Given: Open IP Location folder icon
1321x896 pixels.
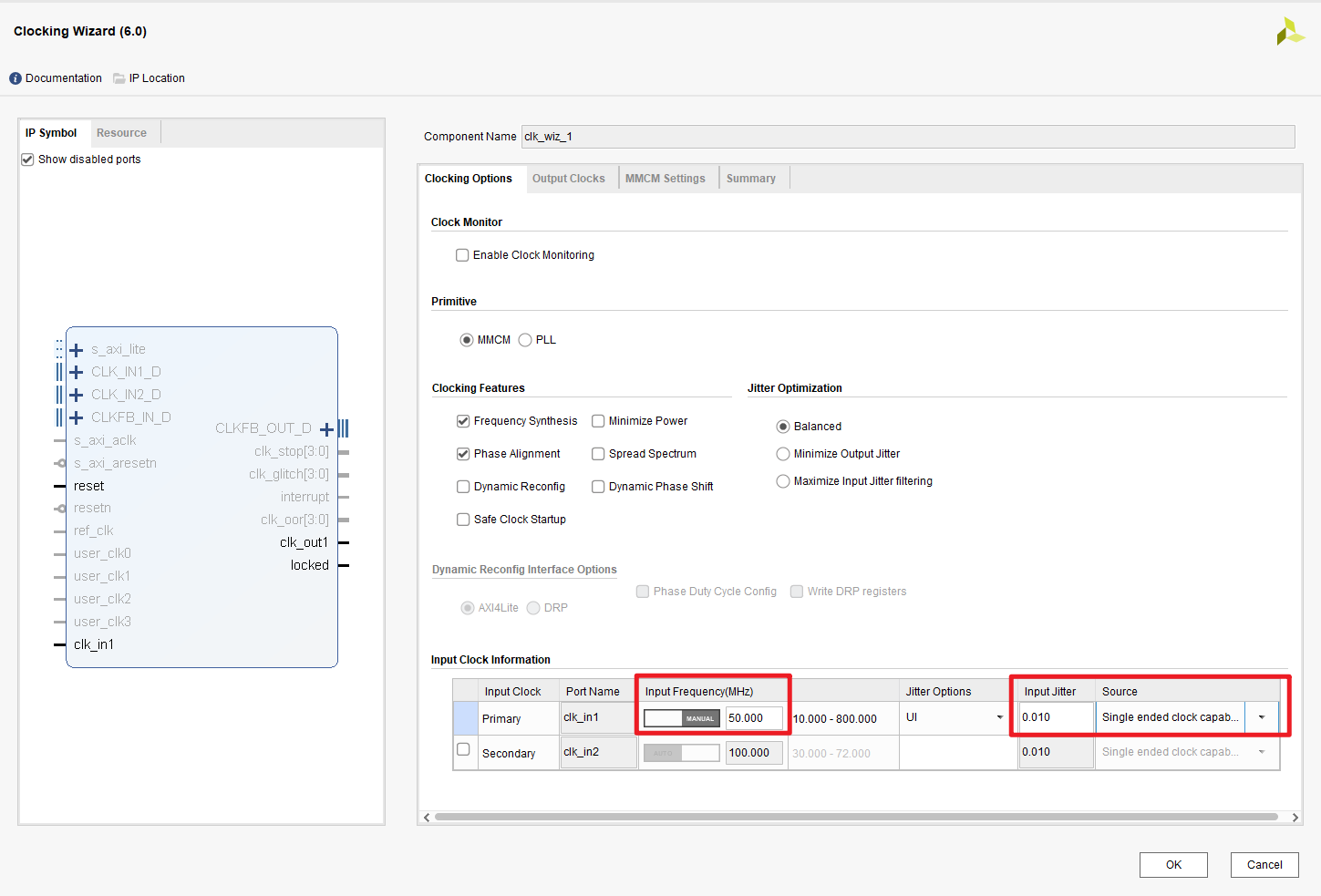Looking at the screenshot, I should pos(119,78).
